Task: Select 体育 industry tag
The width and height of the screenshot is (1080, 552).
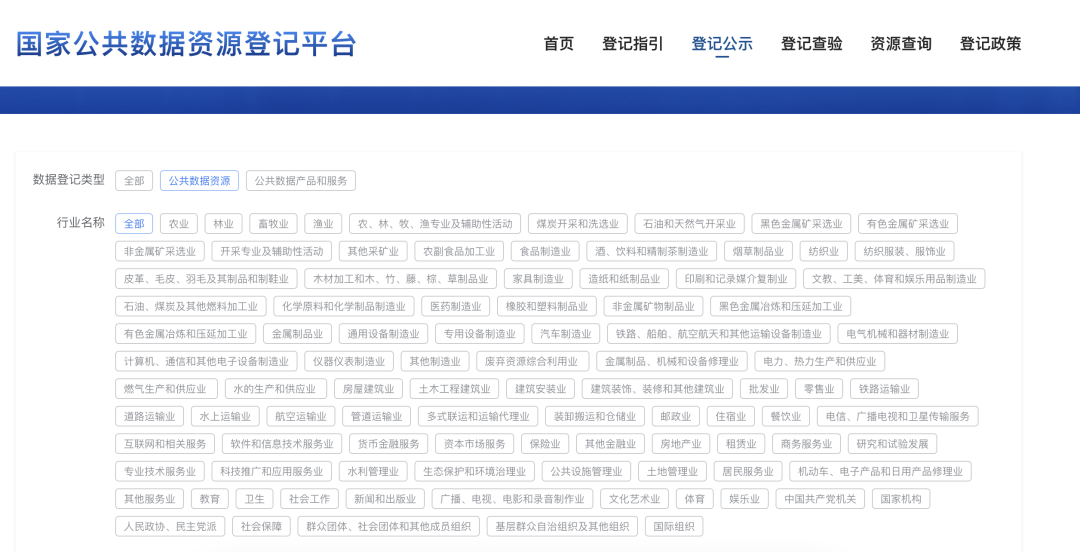Action: (694, 499)
